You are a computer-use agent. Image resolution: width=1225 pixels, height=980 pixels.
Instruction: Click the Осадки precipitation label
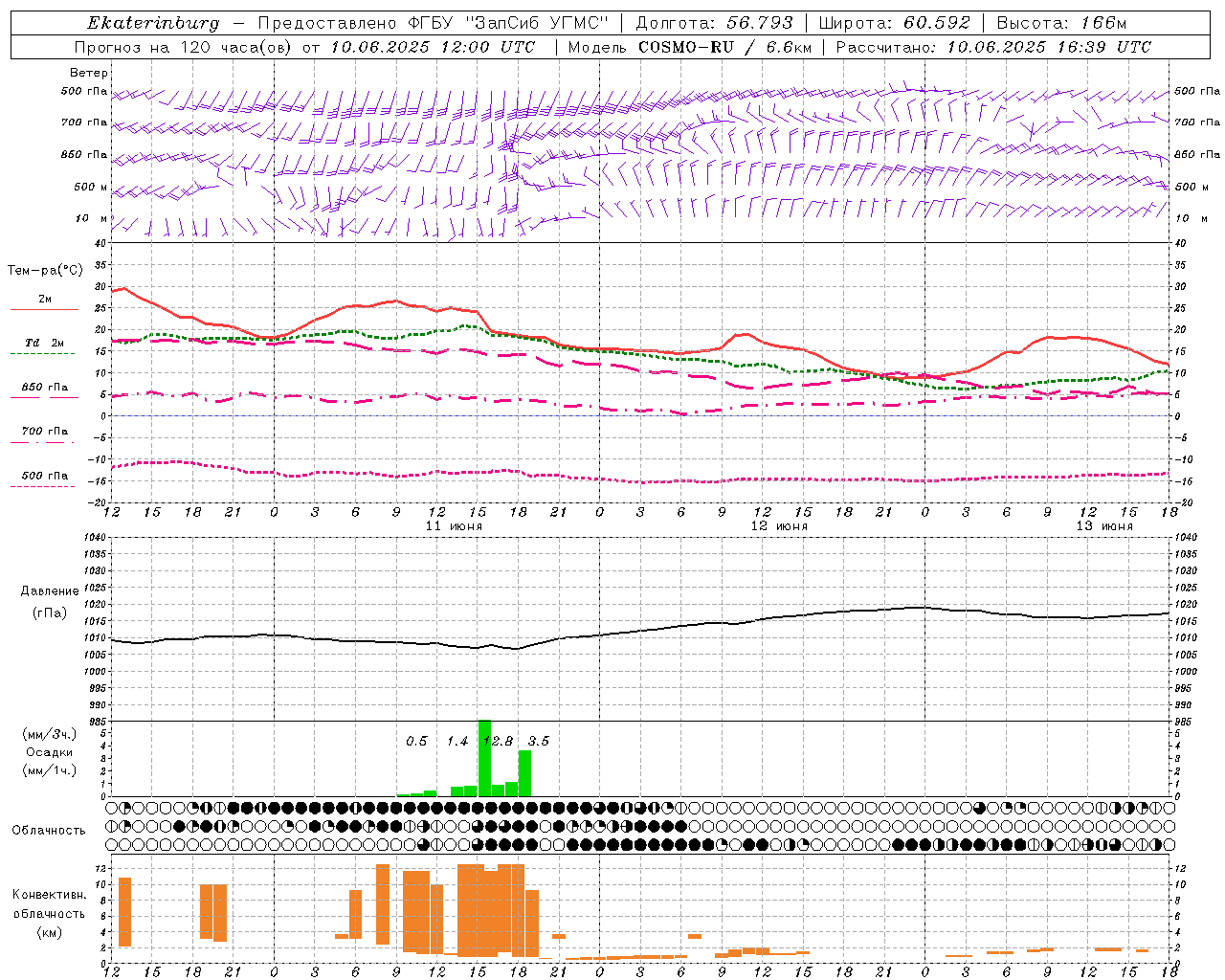[x=49, y=752]
